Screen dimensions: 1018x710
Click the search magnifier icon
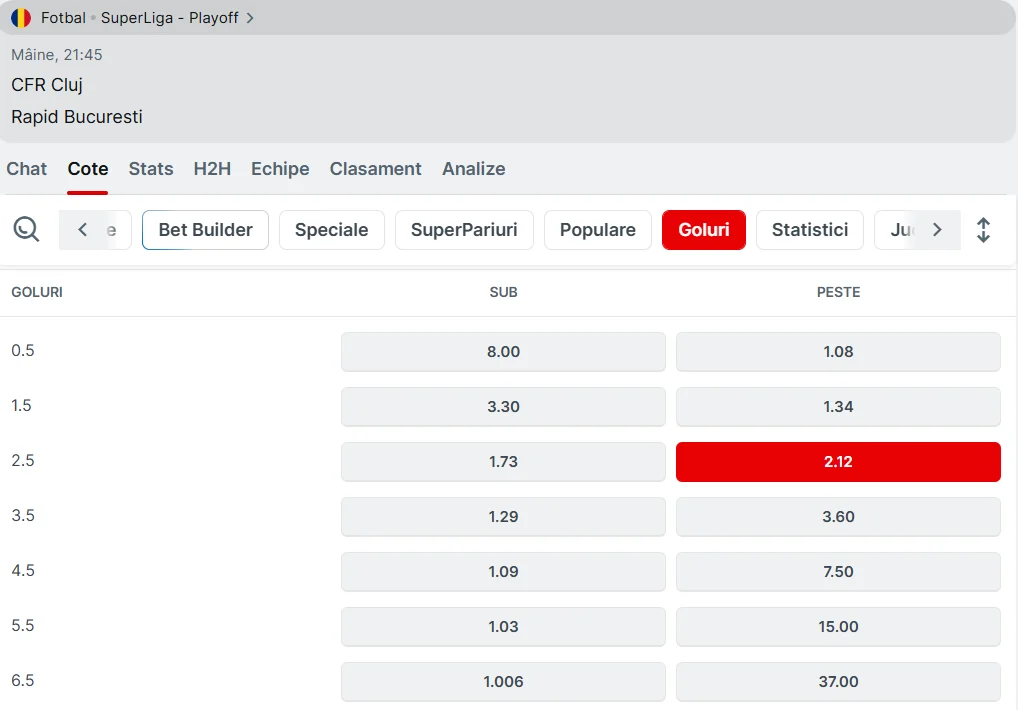click(26, 229)
